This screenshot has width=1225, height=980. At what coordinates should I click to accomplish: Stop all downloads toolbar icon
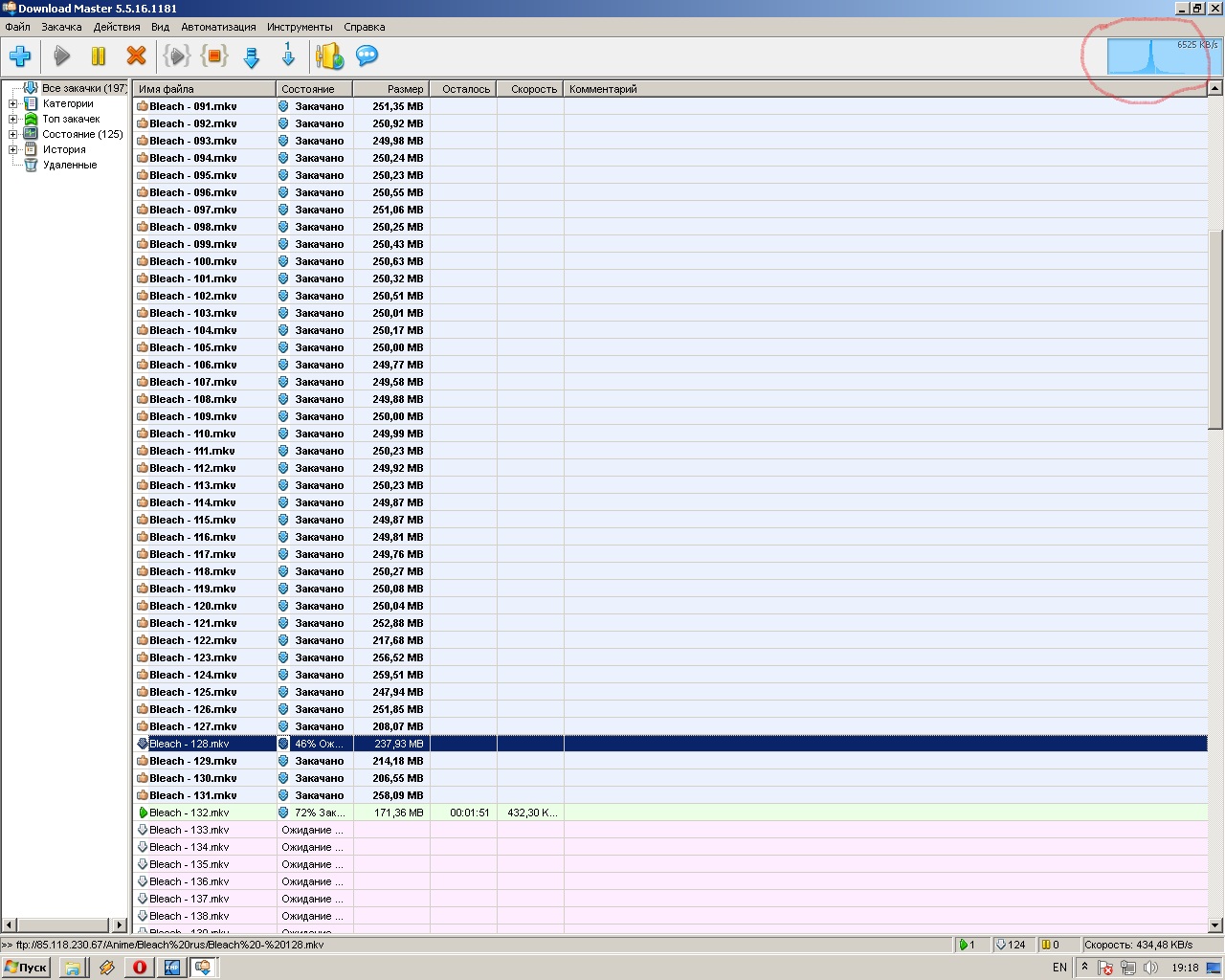(x=214, y=56)
